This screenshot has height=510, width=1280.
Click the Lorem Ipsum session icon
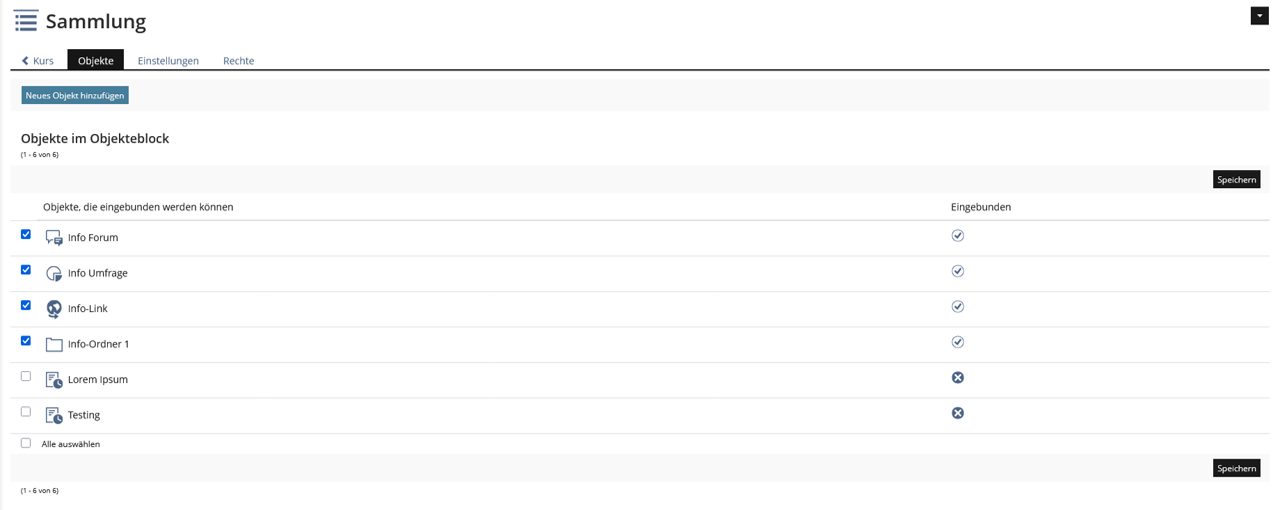tap(54, 380)
